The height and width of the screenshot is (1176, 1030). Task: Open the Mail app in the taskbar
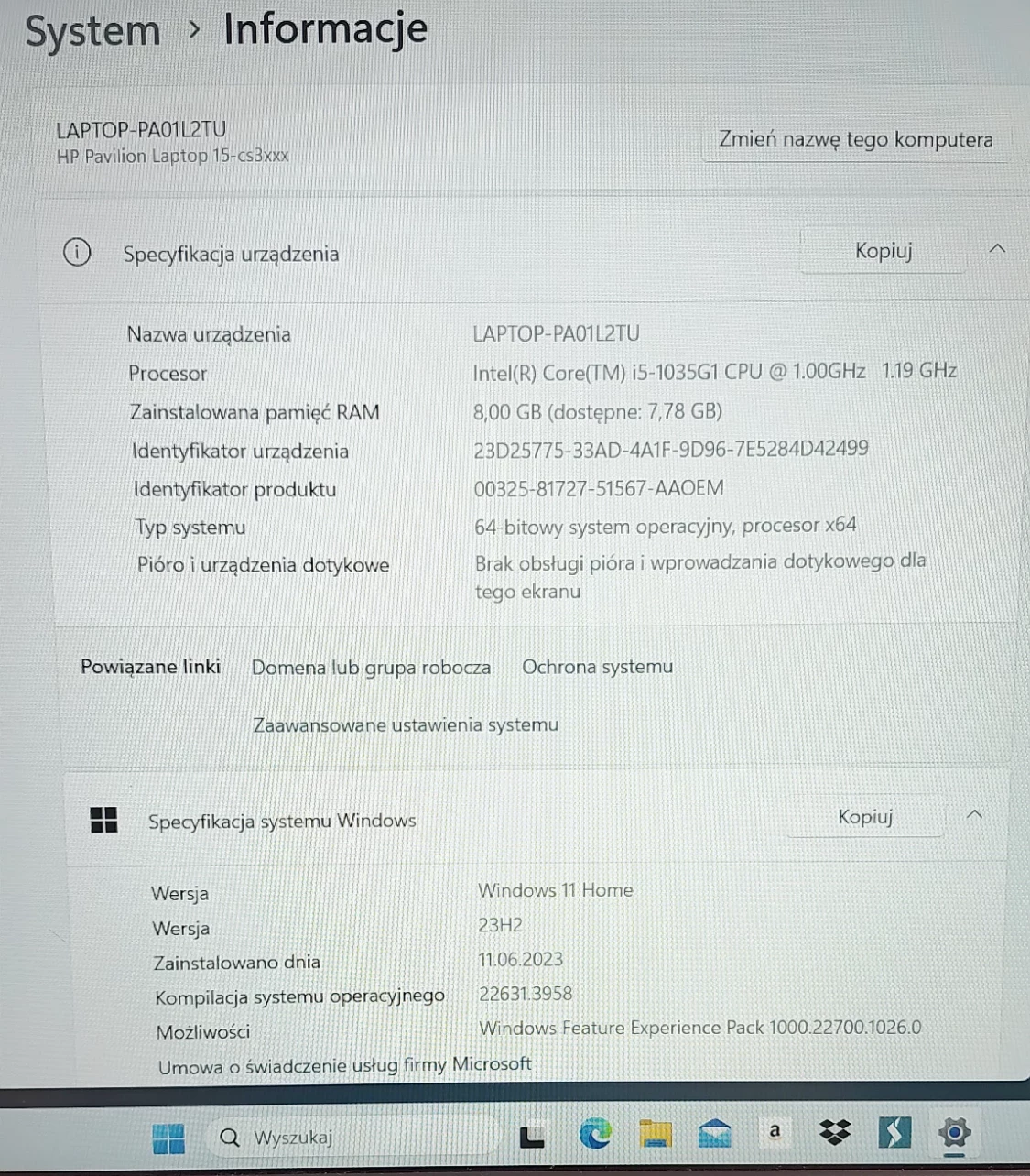715,1134
